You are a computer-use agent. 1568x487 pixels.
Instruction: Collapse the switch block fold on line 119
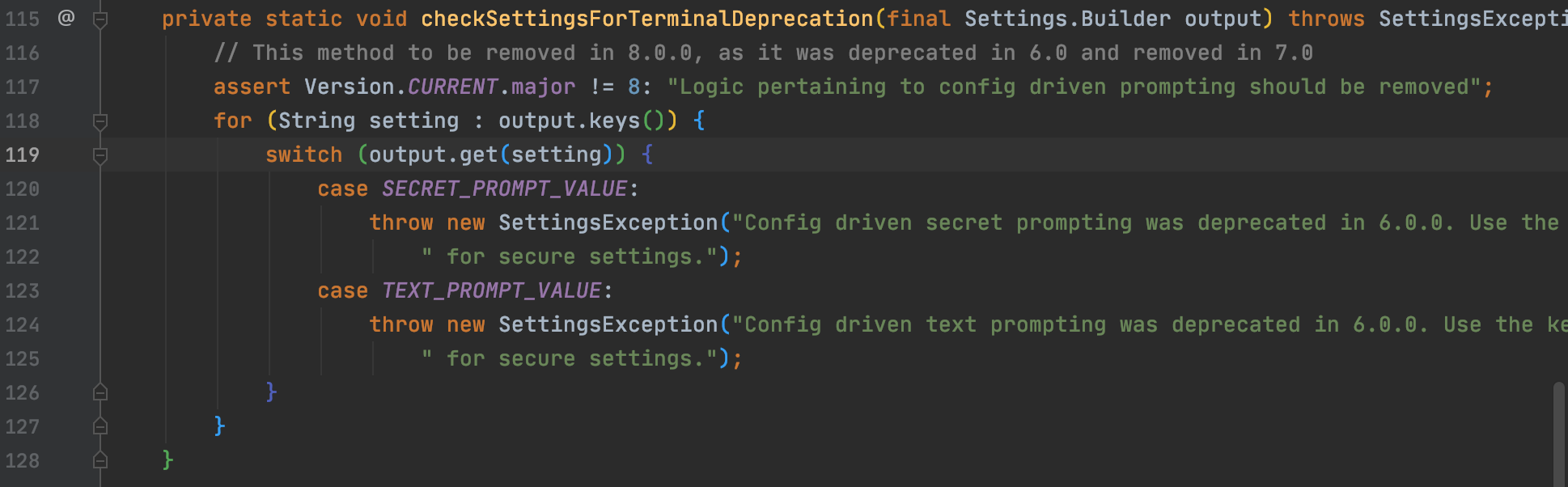100,155
